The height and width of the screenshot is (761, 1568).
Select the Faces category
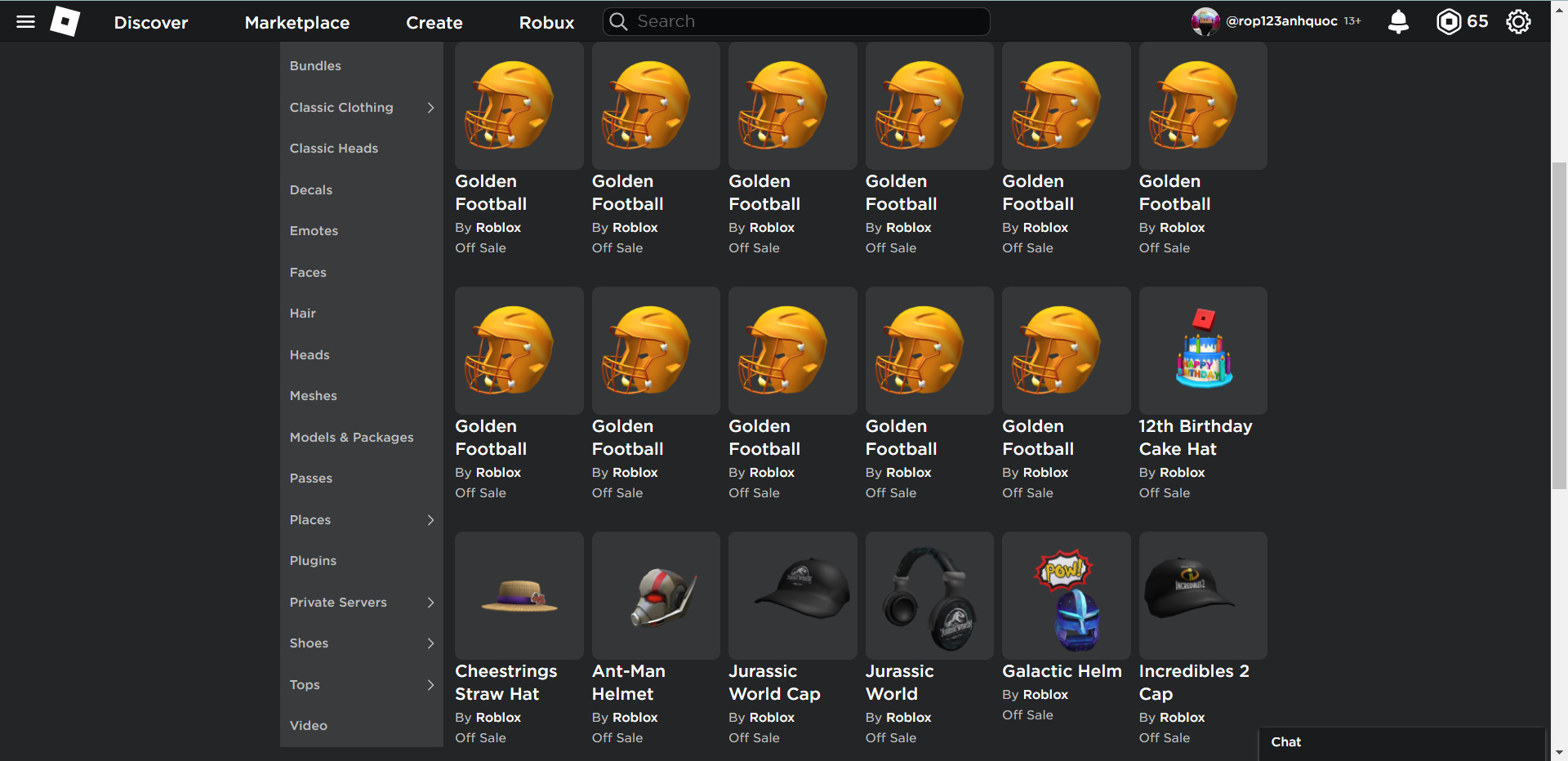[308, 273]
